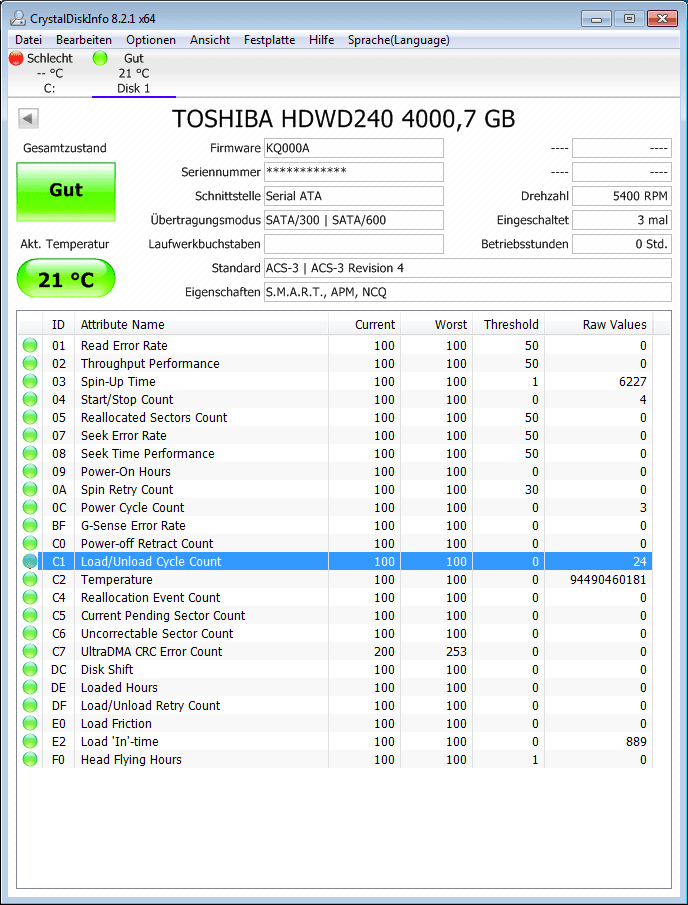Click the status icon beside G-Sense Error Rate

coord(30,526)
